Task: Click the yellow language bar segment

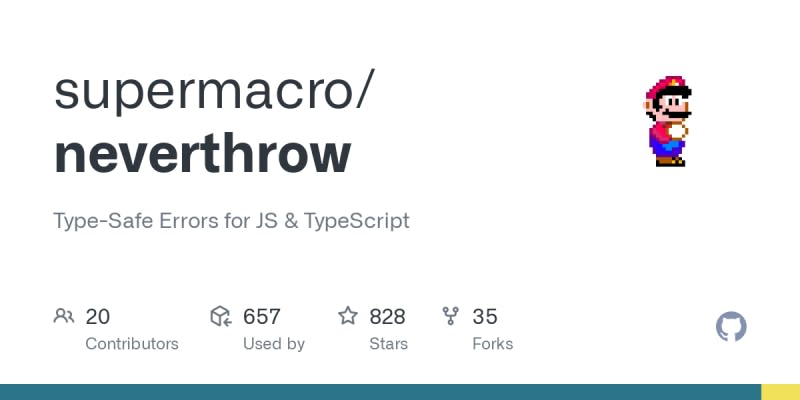Action: (780, 392)
